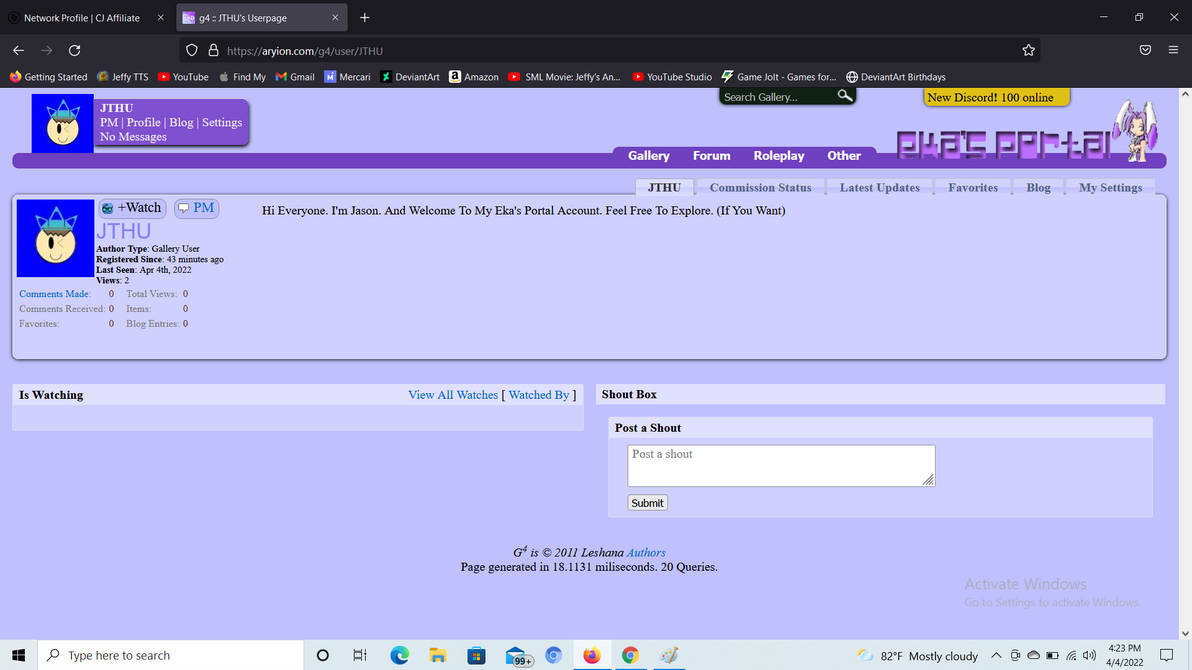Close the Network Profile CJ Affiliate tab
The image size is (1192, 670).
click(x=160, y=17)
